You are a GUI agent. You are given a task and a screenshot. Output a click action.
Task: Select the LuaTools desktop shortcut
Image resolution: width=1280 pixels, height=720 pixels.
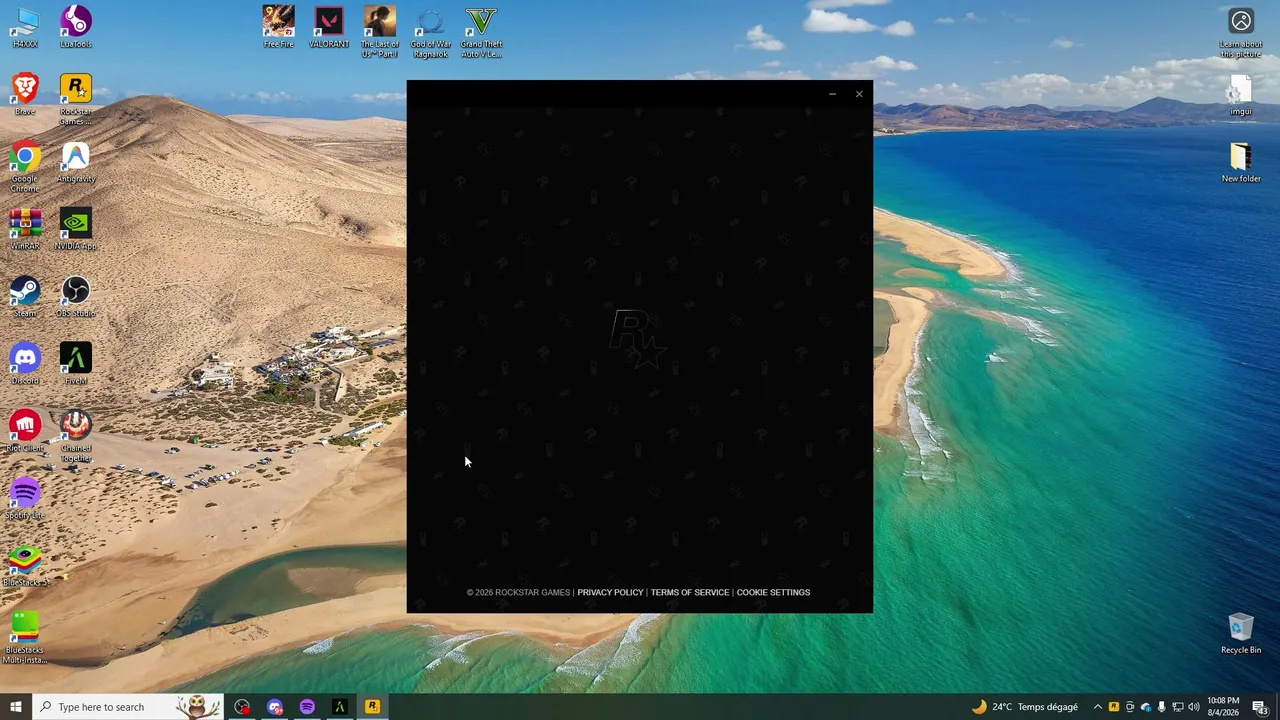[x=76, y=27]
